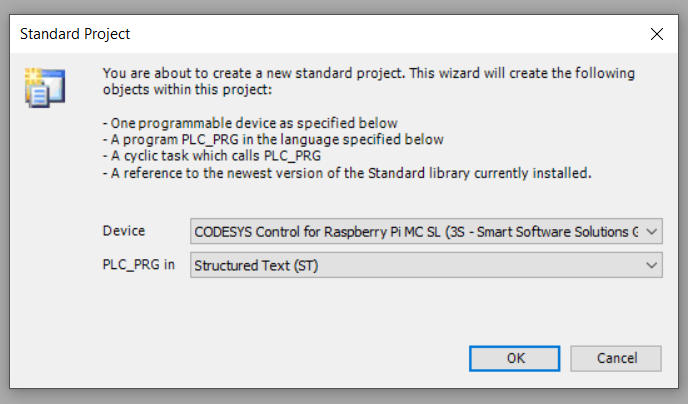Confirm the project with OK
688x404 pixels.
[x=514, y=358]
